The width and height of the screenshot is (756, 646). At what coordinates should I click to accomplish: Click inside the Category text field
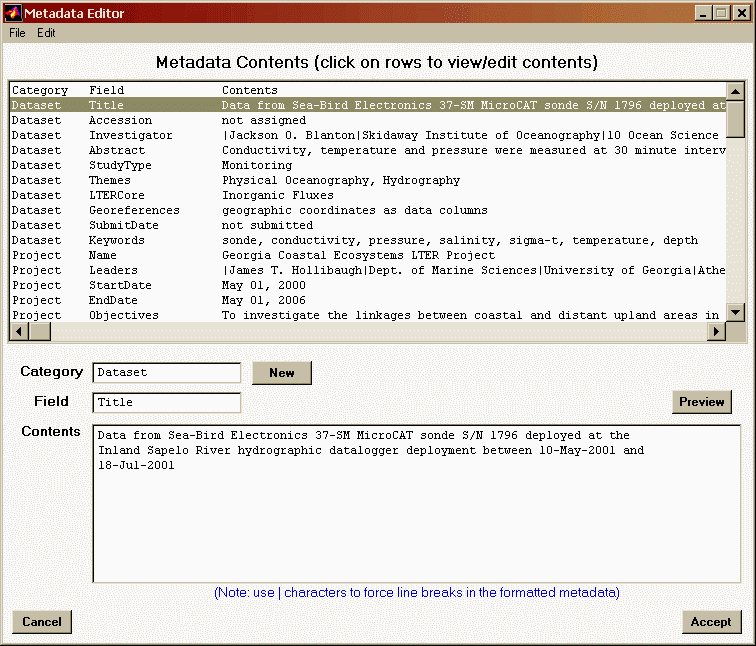[166, 373]
